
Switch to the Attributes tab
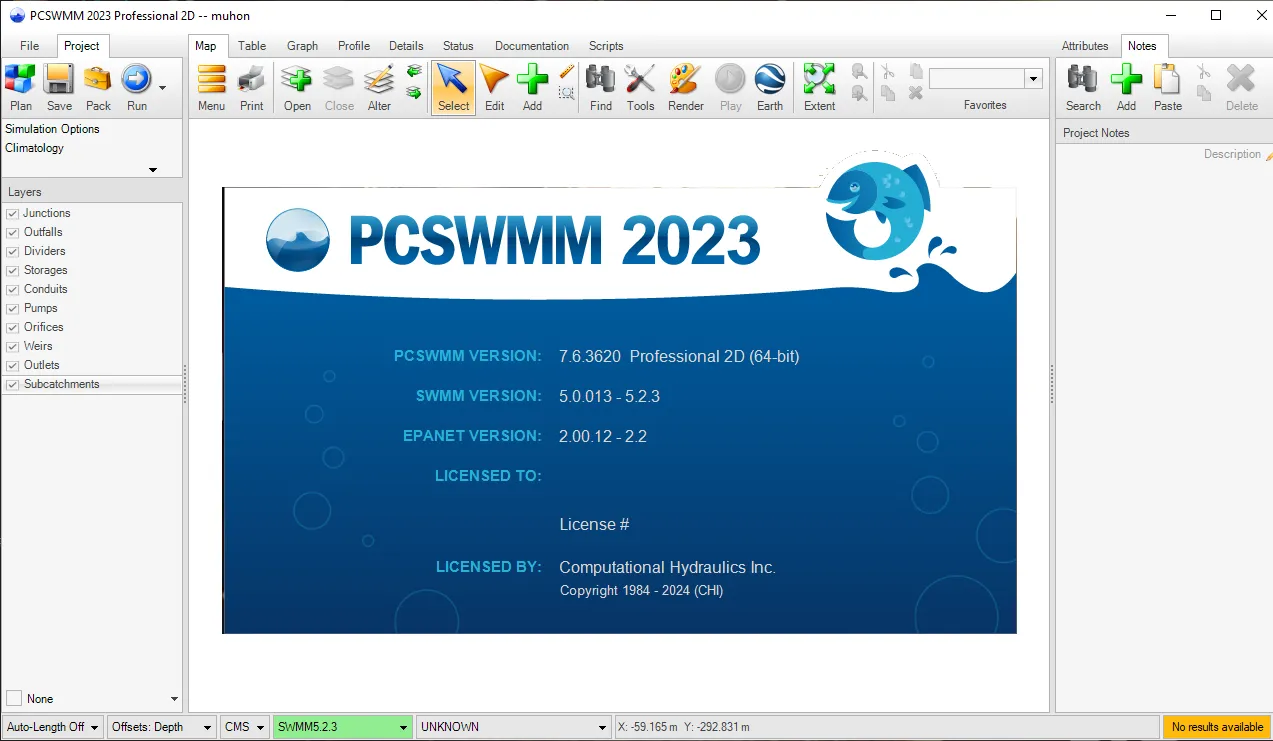point(1085,46)
